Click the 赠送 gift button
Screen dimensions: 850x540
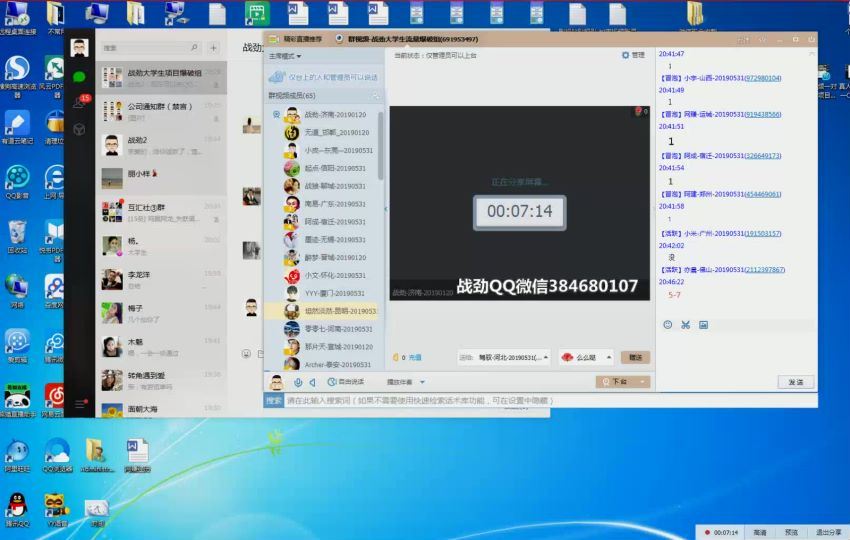click(635, 357)
